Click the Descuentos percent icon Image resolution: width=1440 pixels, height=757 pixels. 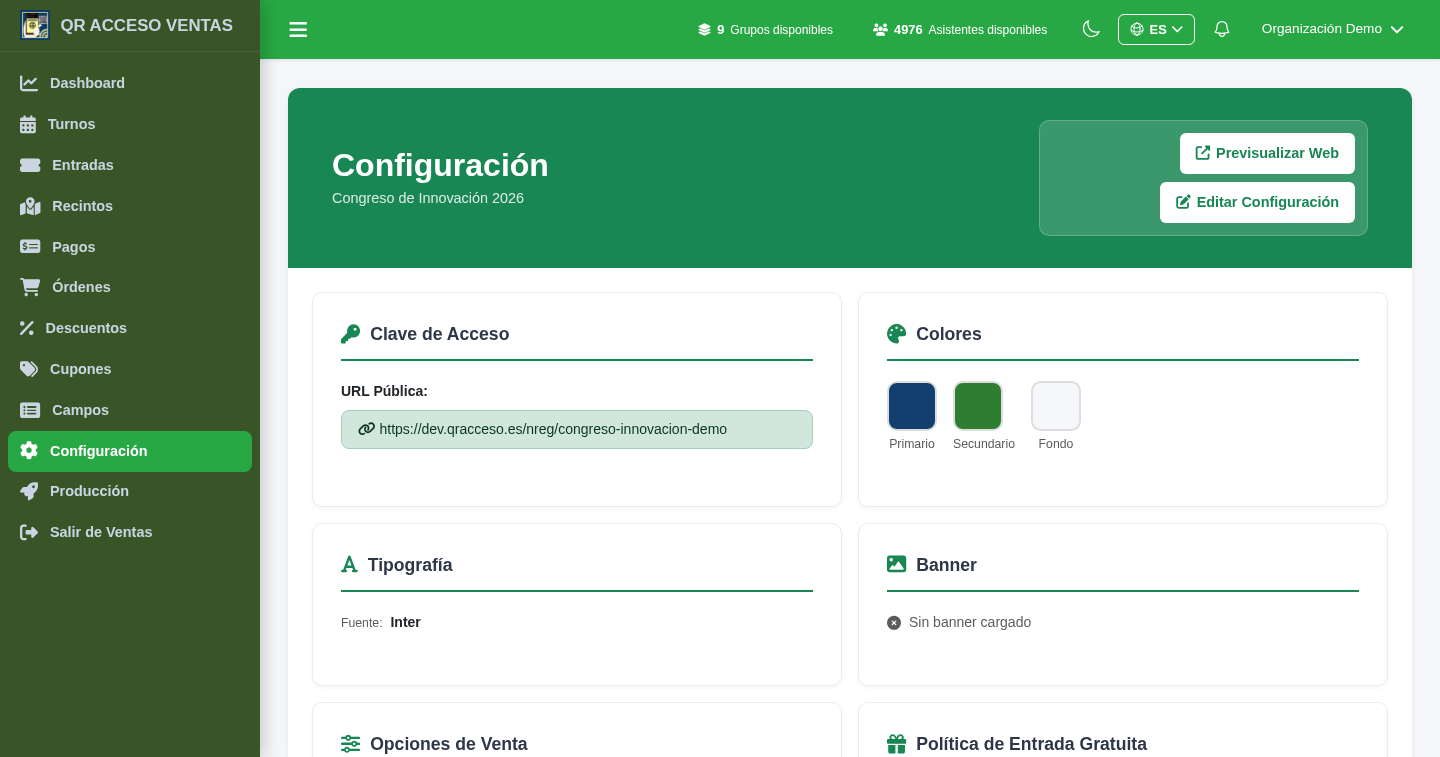(x=27, y=328)
